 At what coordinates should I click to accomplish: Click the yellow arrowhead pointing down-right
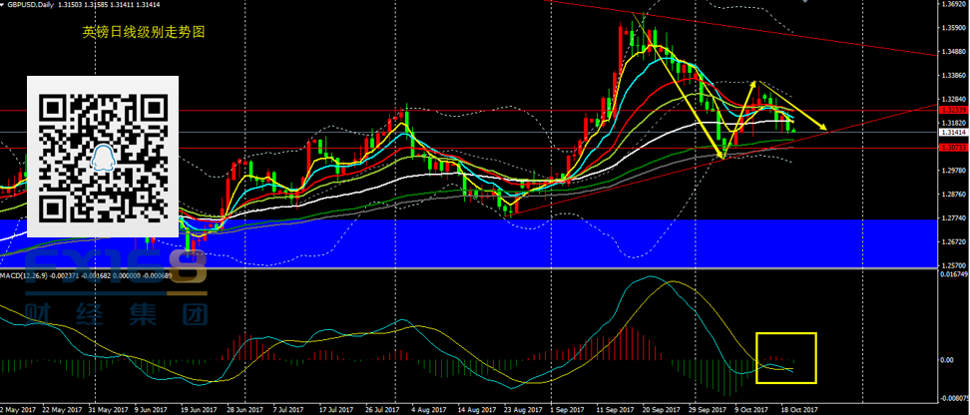click(x=822, y=127)
